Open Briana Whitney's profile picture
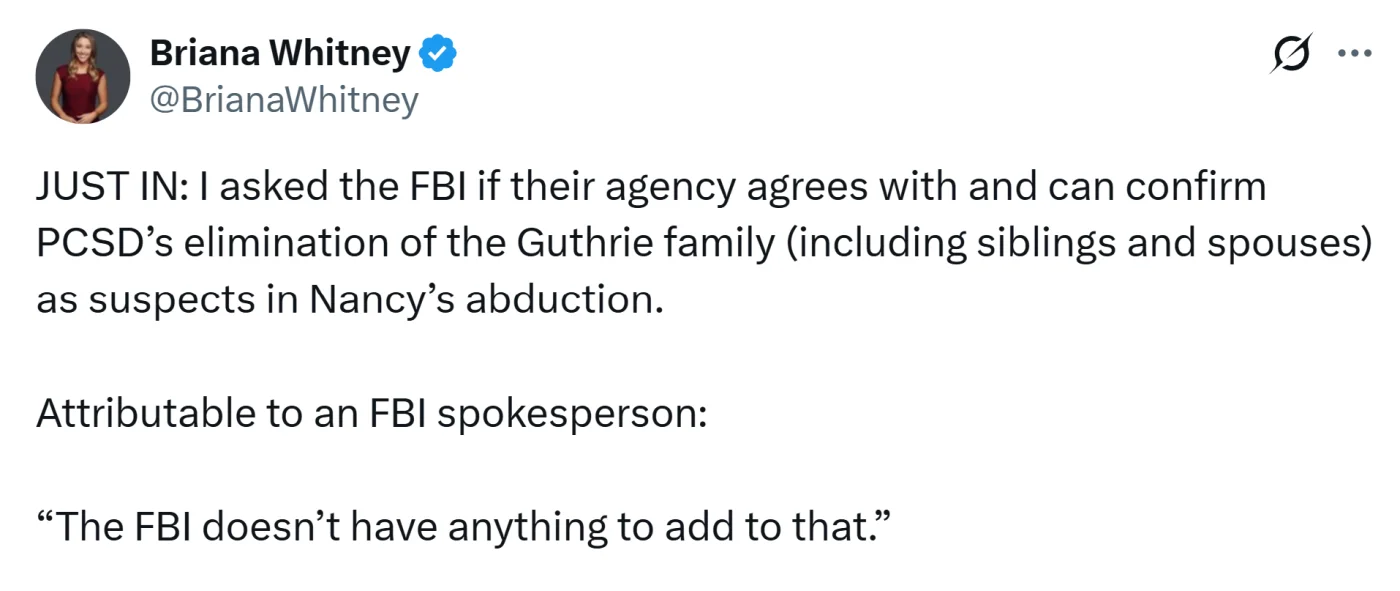The image size is (1400, 591). tap(83, 76)
